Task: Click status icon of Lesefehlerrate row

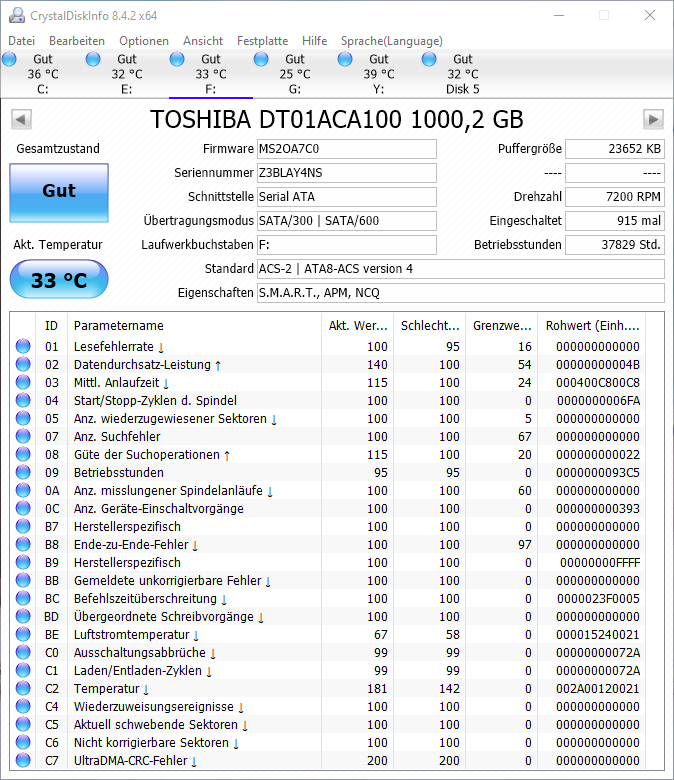Action: coord(23,346)
